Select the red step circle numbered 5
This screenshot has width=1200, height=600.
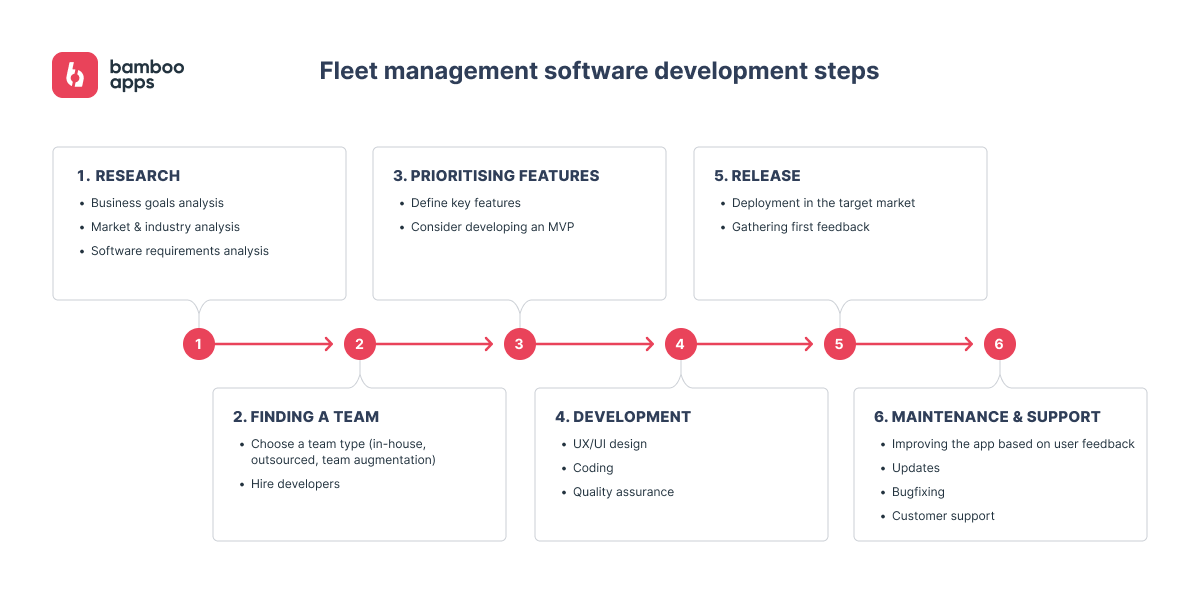pos(839,343)
